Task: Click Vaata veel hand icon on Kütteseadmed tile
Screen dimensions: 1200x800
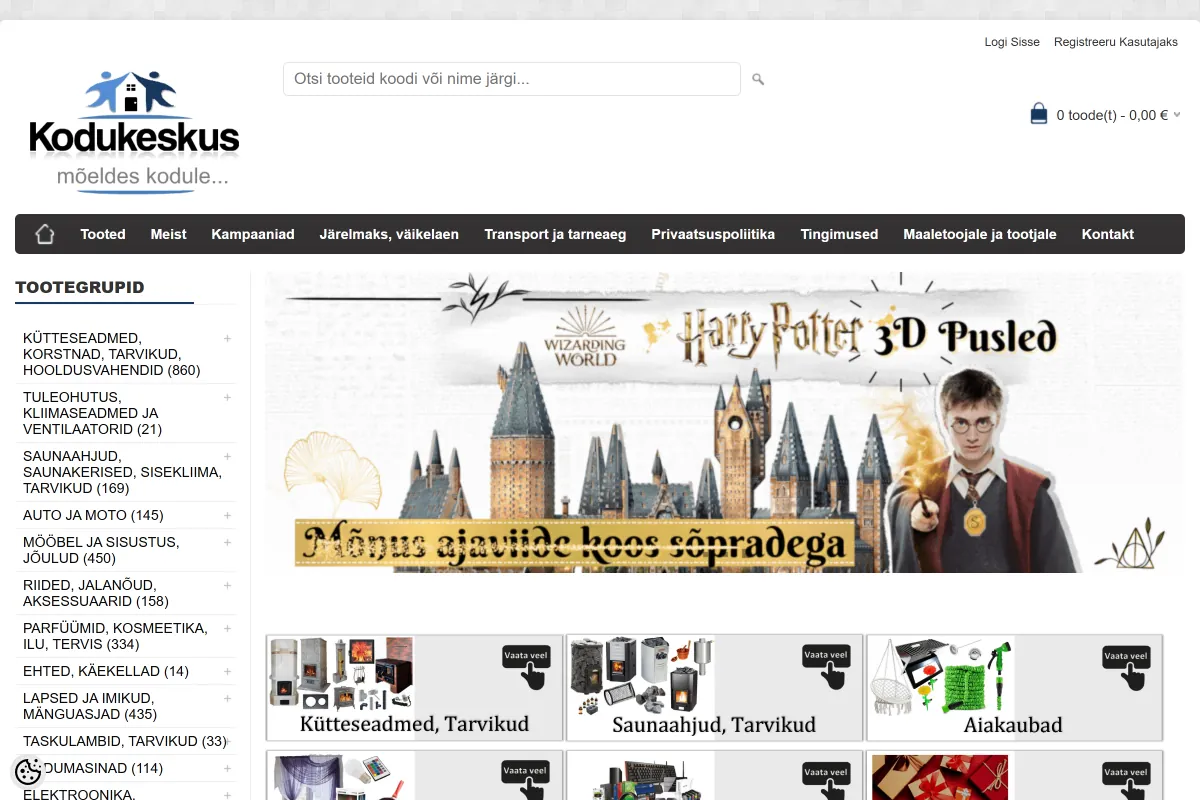Action: click(x=526, y=667)
